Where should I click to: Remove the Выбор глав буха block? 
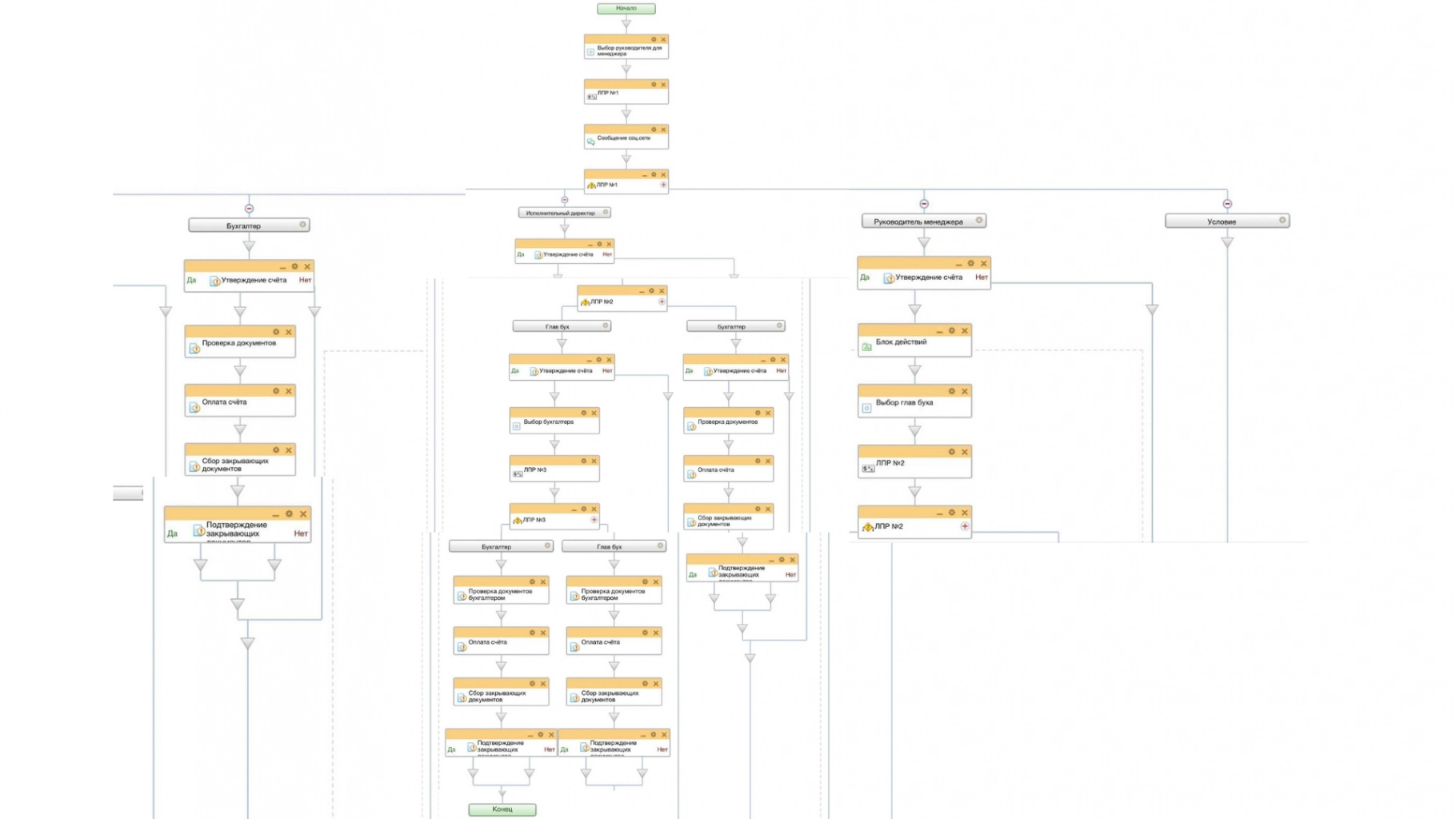tap(965, 391)
